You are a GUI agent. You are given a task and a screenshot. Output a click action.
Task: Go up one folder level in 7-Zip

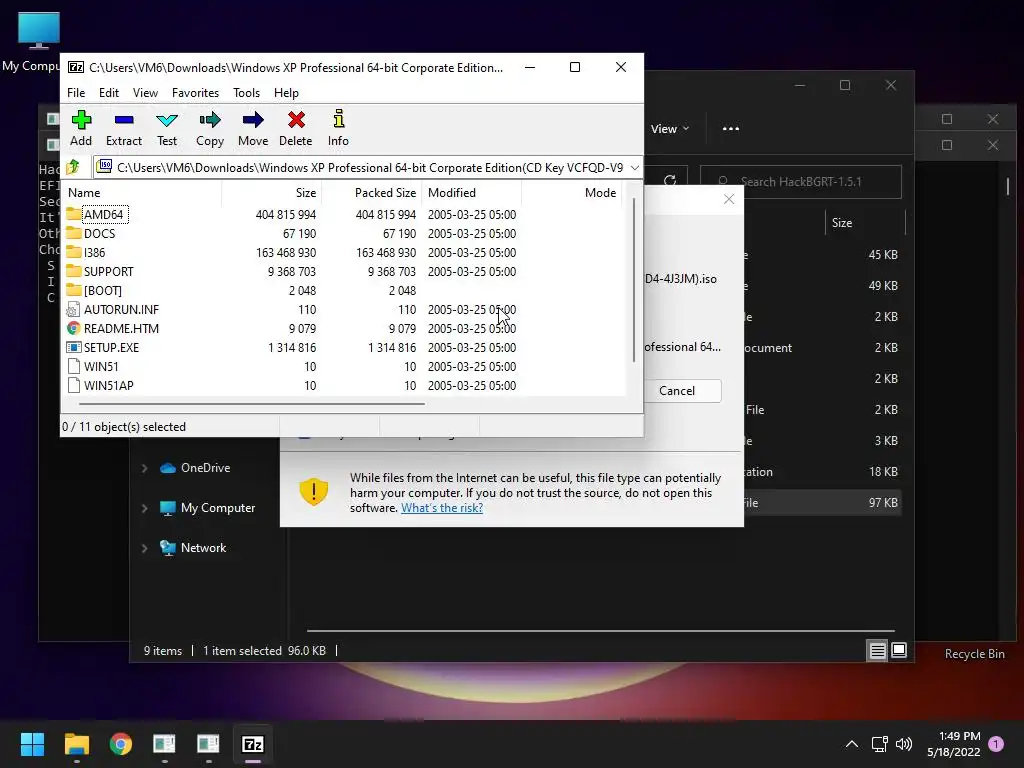pos(73,167)
